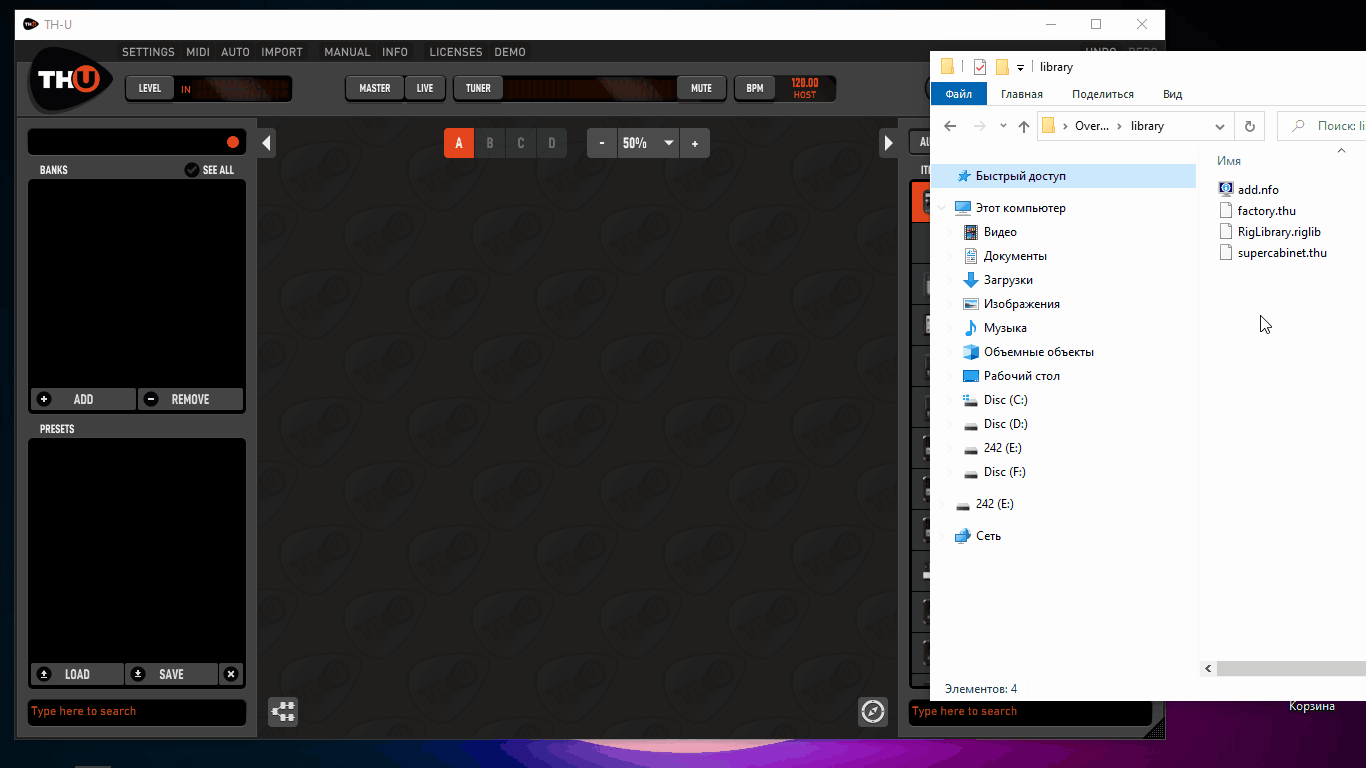
Task: Select scene B
Action: (490, 143)
